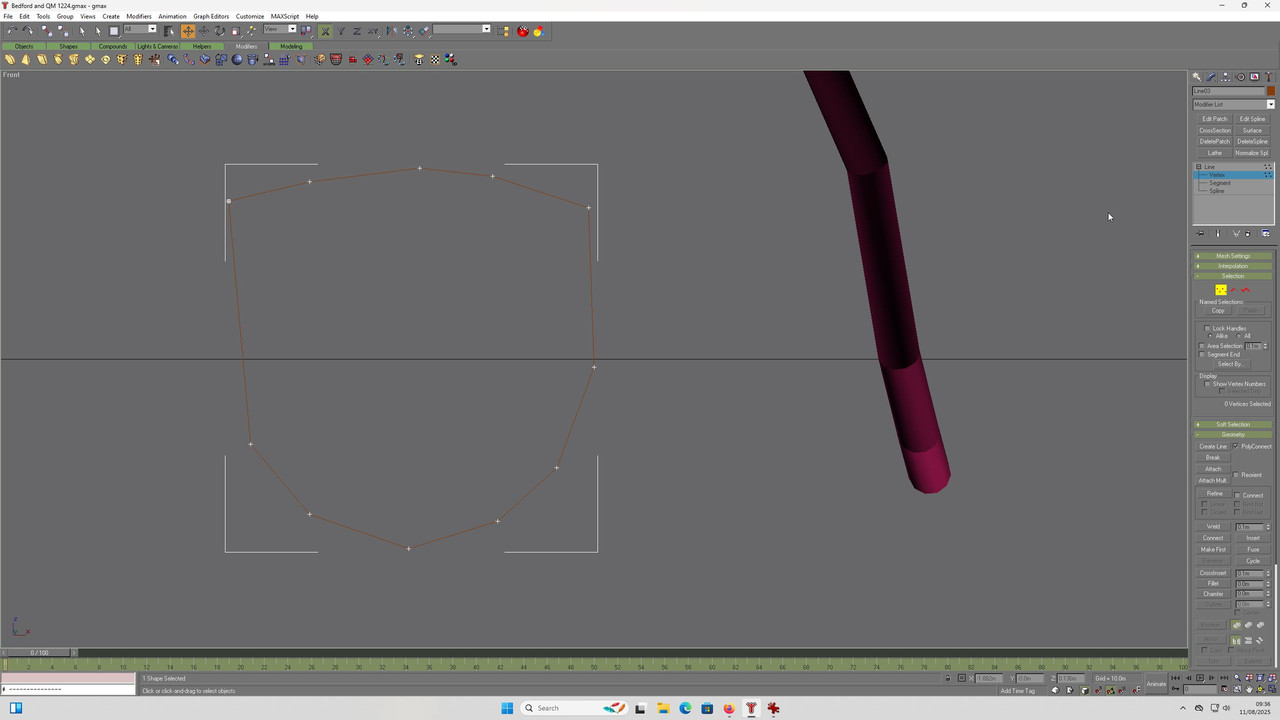This screenshot has height=720, width=1280.
Task: Open the Hierarchy panel icon
Action: click(1226, 77)
